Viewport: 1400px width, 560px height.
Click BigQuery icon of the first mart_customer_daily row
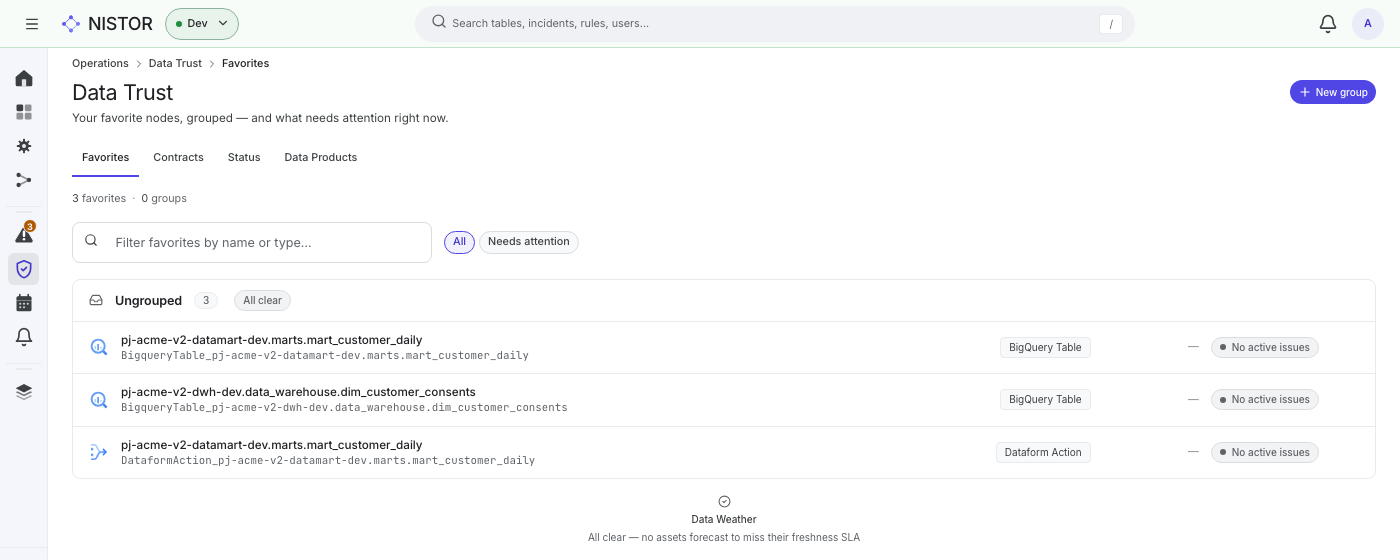98,347
